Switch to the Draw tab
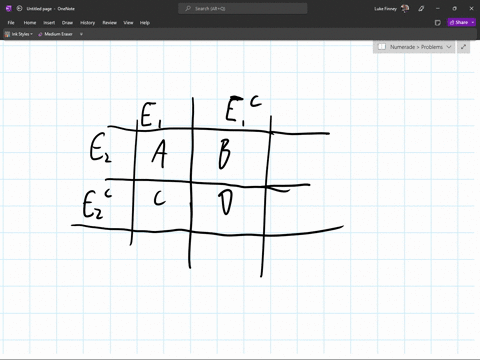The image size is (480, 360). 67,23
